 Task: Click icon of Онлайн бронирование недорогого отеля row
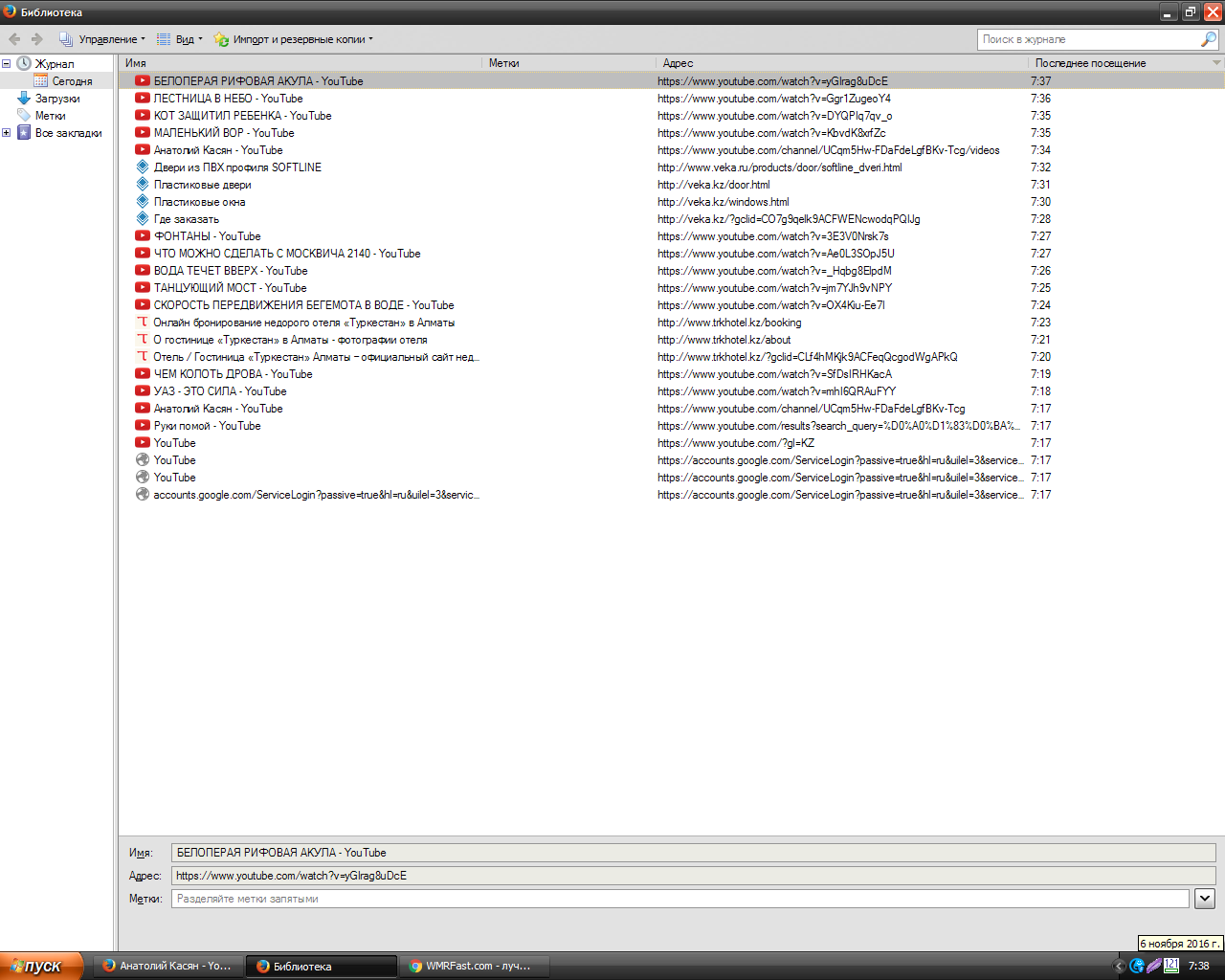click(143, 323)
